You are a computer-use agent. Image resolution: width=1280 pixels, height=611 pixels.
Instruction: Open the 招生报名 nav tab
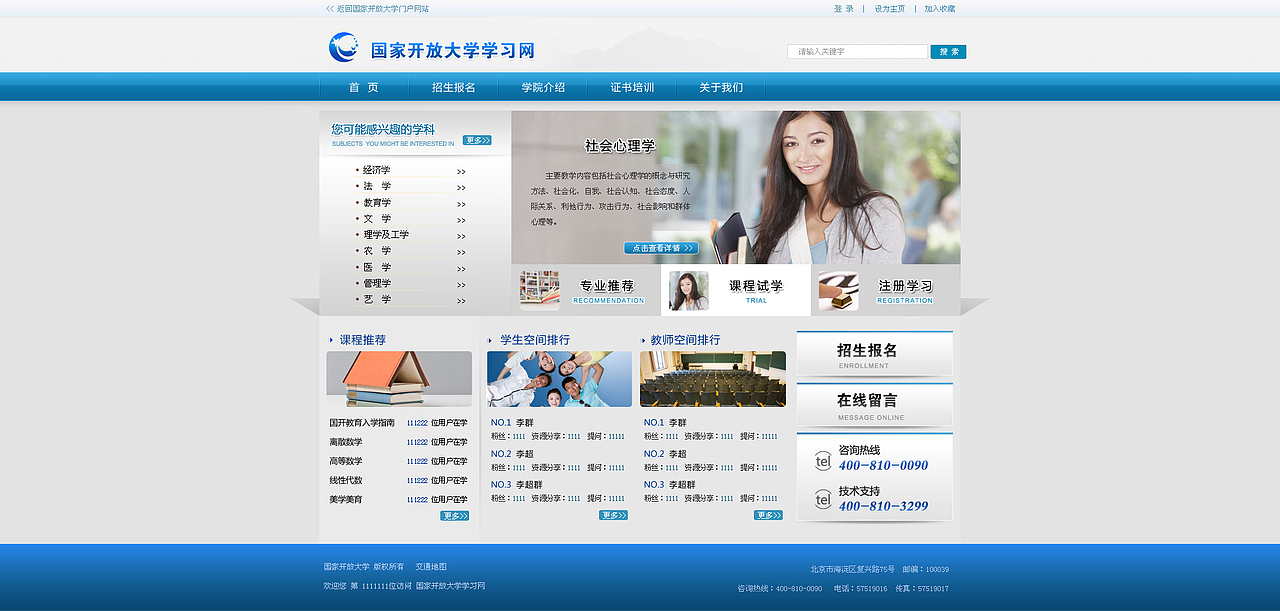pos(453,87)
